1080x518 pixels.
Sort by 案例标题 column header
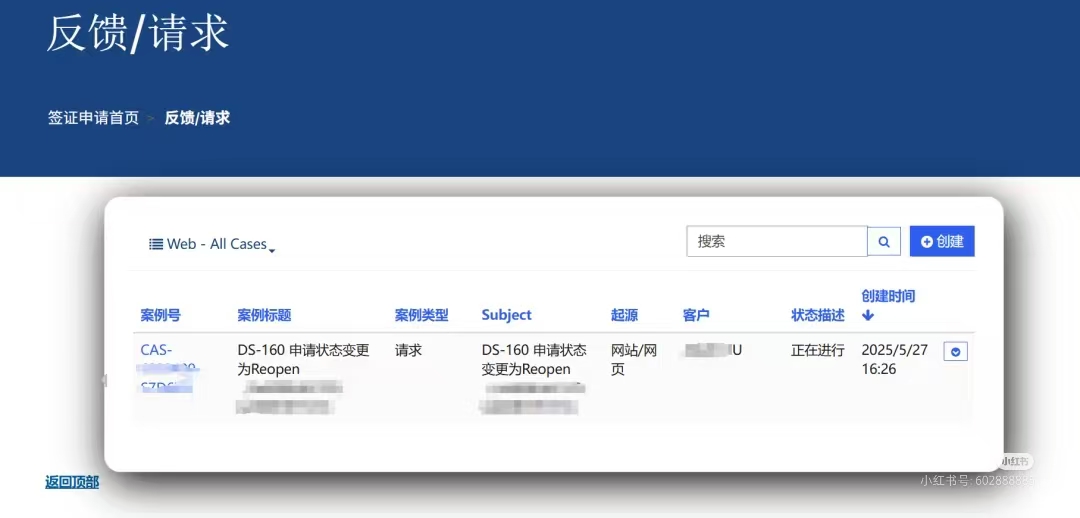pos(264,315)
